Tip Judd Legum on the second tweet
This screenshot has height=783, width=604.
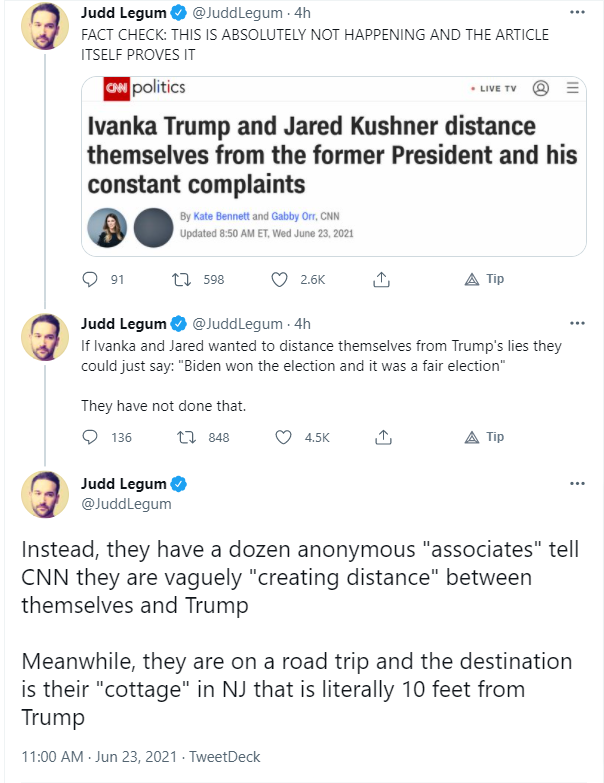tap(485, 437)
